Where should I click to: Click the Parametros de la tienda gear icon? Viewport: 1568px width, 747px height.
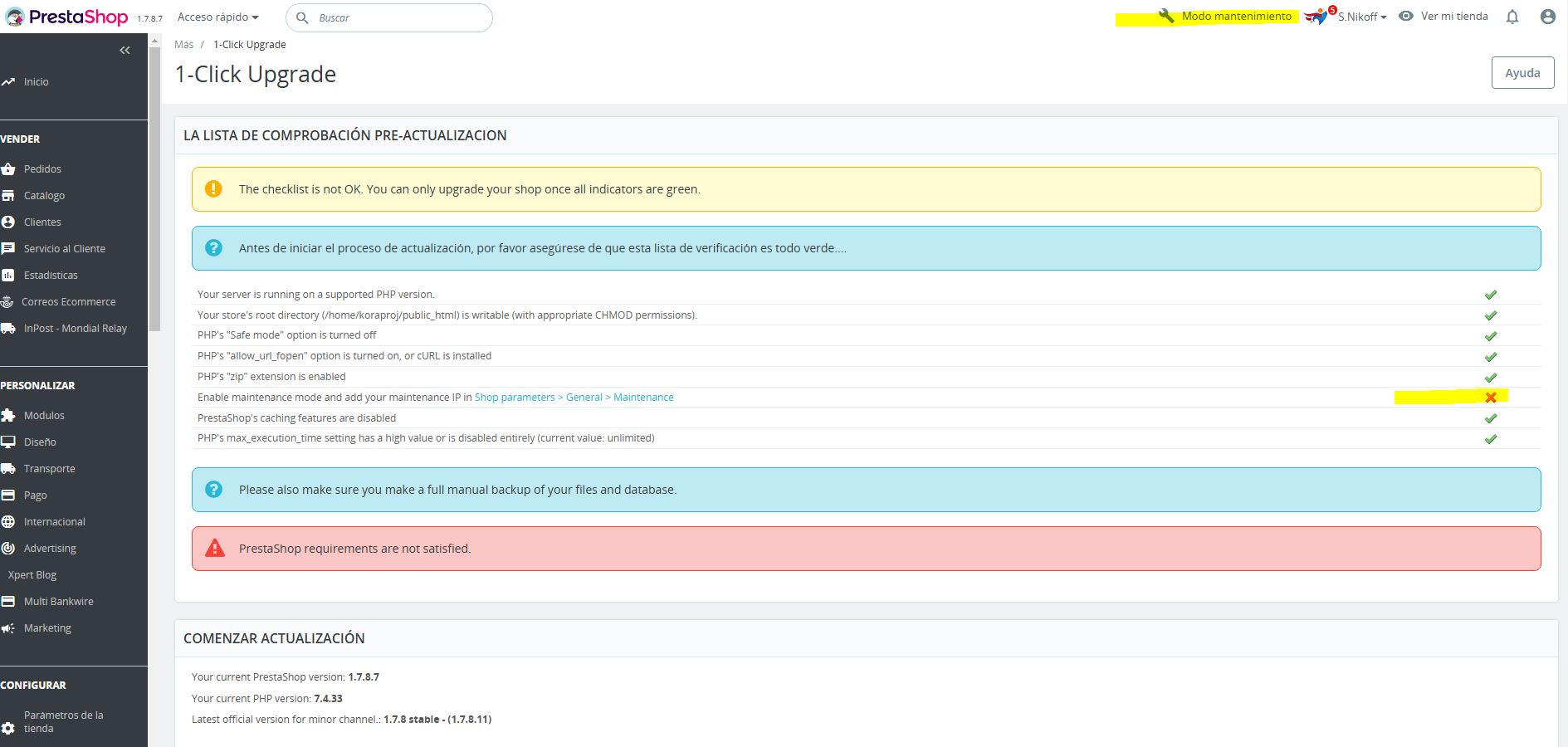8,728
